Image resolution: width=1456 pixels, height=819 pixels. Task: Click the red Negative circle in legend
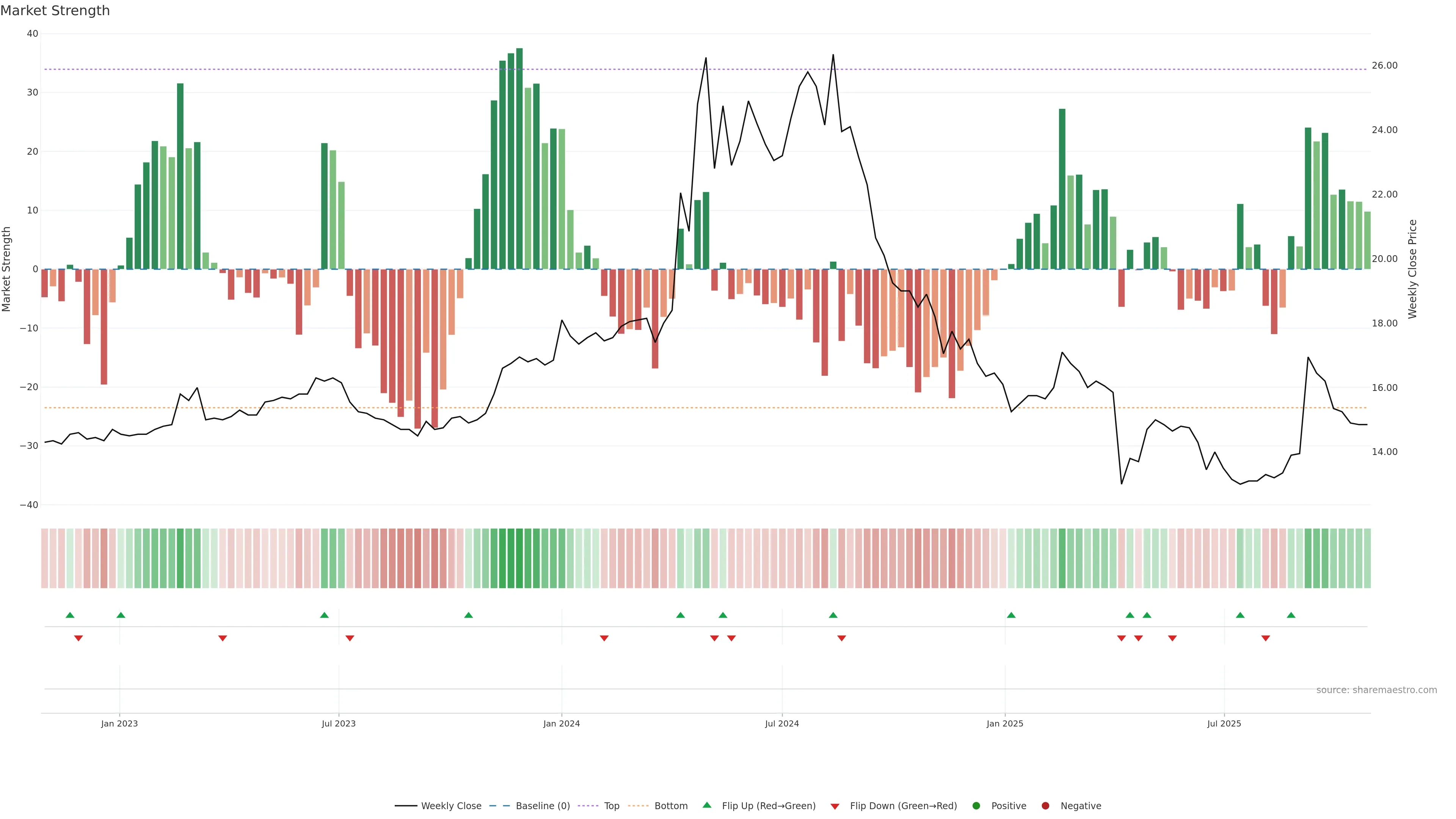coord(1045,806)
